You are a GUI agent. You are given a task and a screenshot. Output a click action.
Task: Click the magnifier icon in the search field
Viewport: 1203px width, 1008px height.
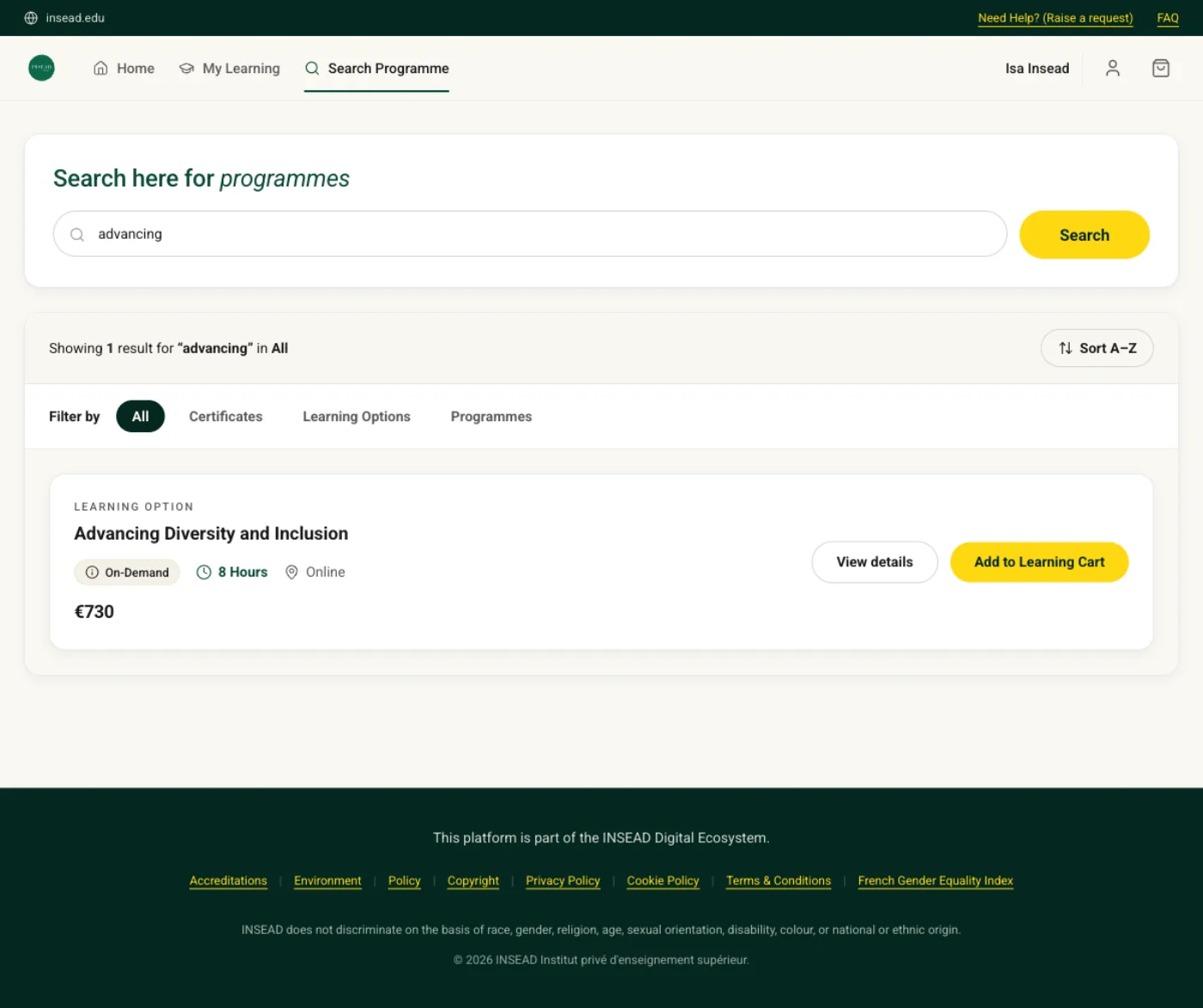coord(77,235)
